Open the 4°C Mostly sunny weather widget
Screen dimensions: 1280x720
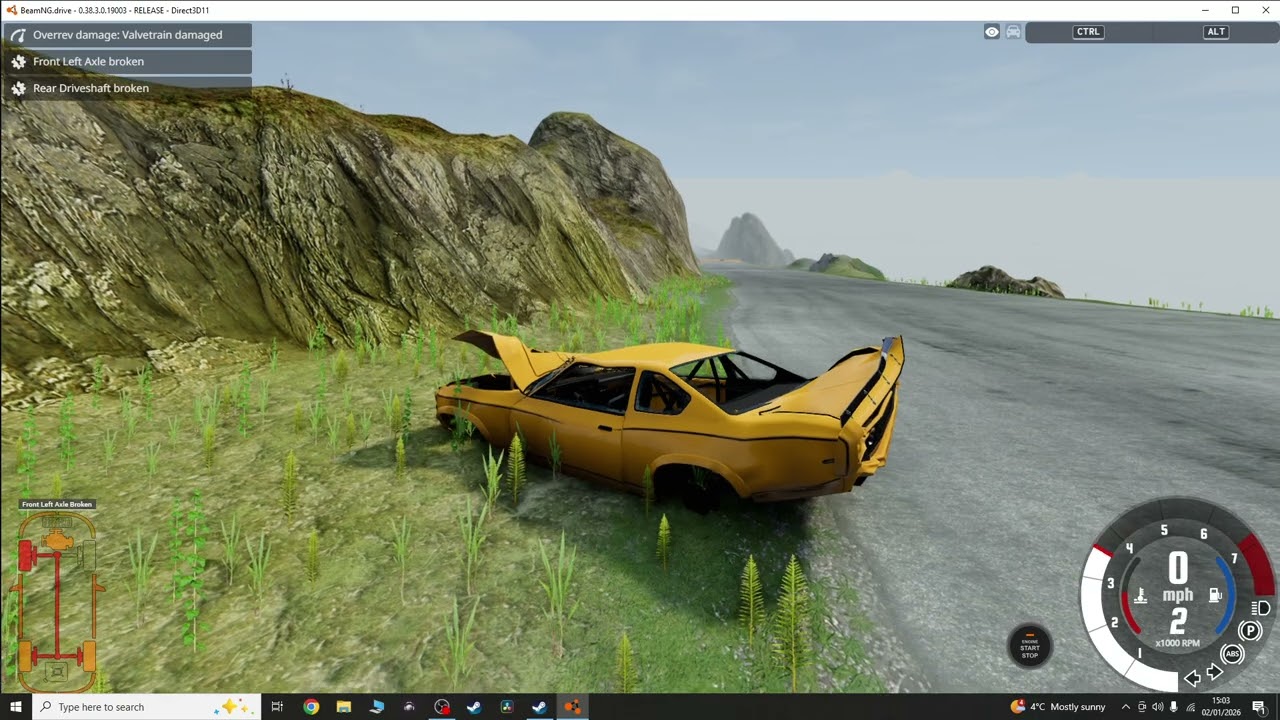pos(1058,707)
